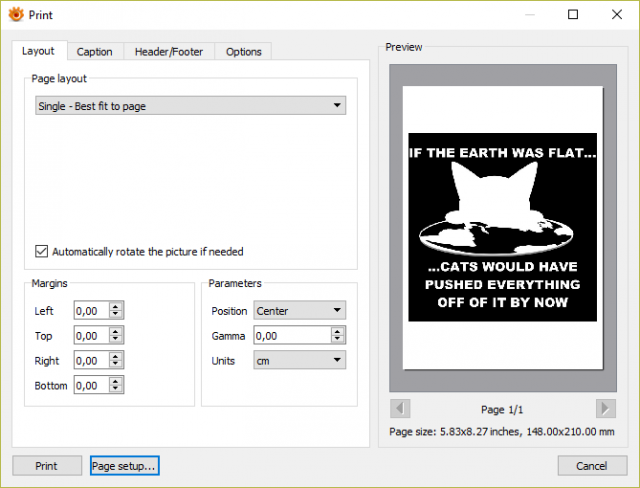640x488 pixels.
Task: Expand the Units dropdown showing cm
Action: click(300, 360)
